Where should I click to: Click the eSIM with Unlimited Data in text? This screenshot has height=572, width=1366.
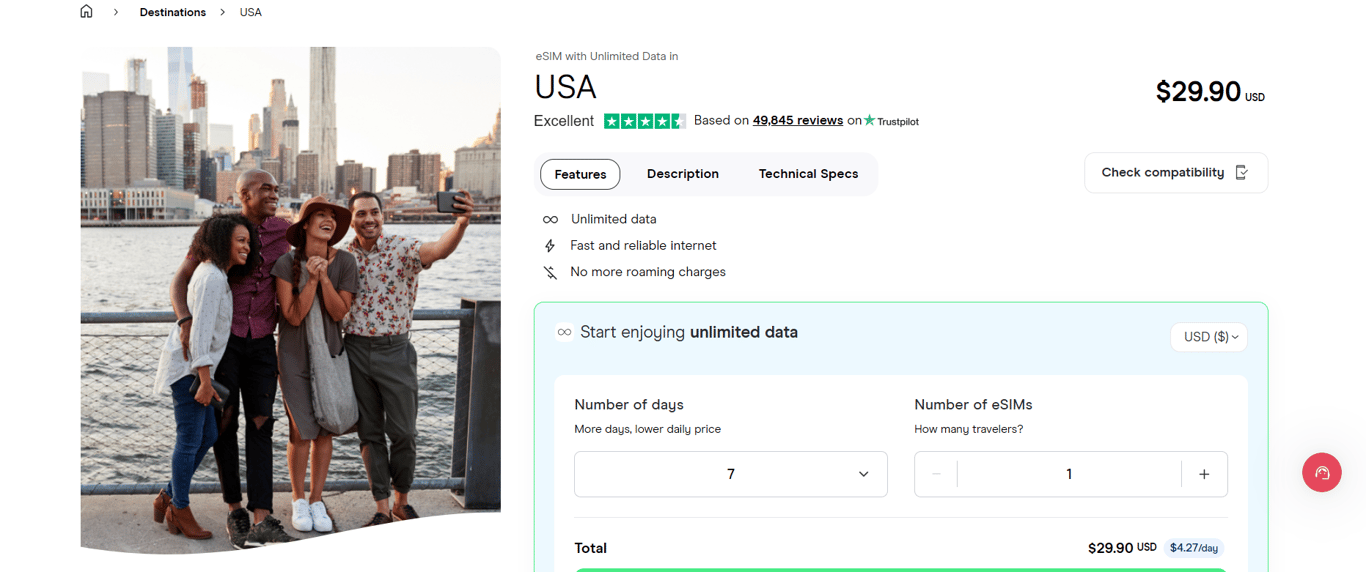[607, 56]
